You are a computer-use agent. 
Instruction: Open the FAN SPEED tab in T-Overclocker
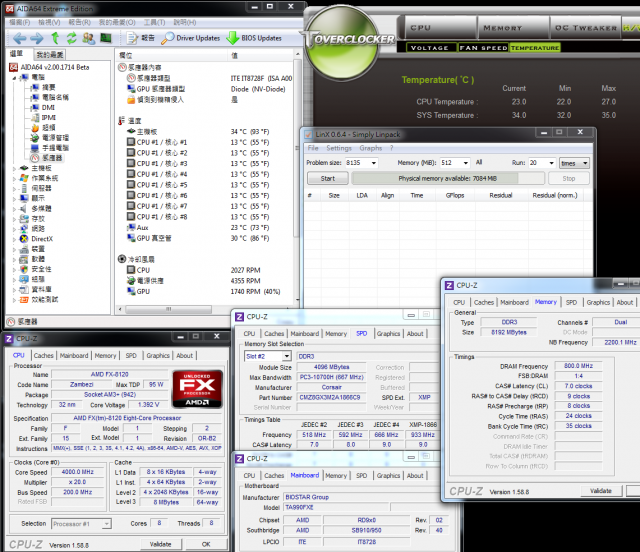[483, 48]
